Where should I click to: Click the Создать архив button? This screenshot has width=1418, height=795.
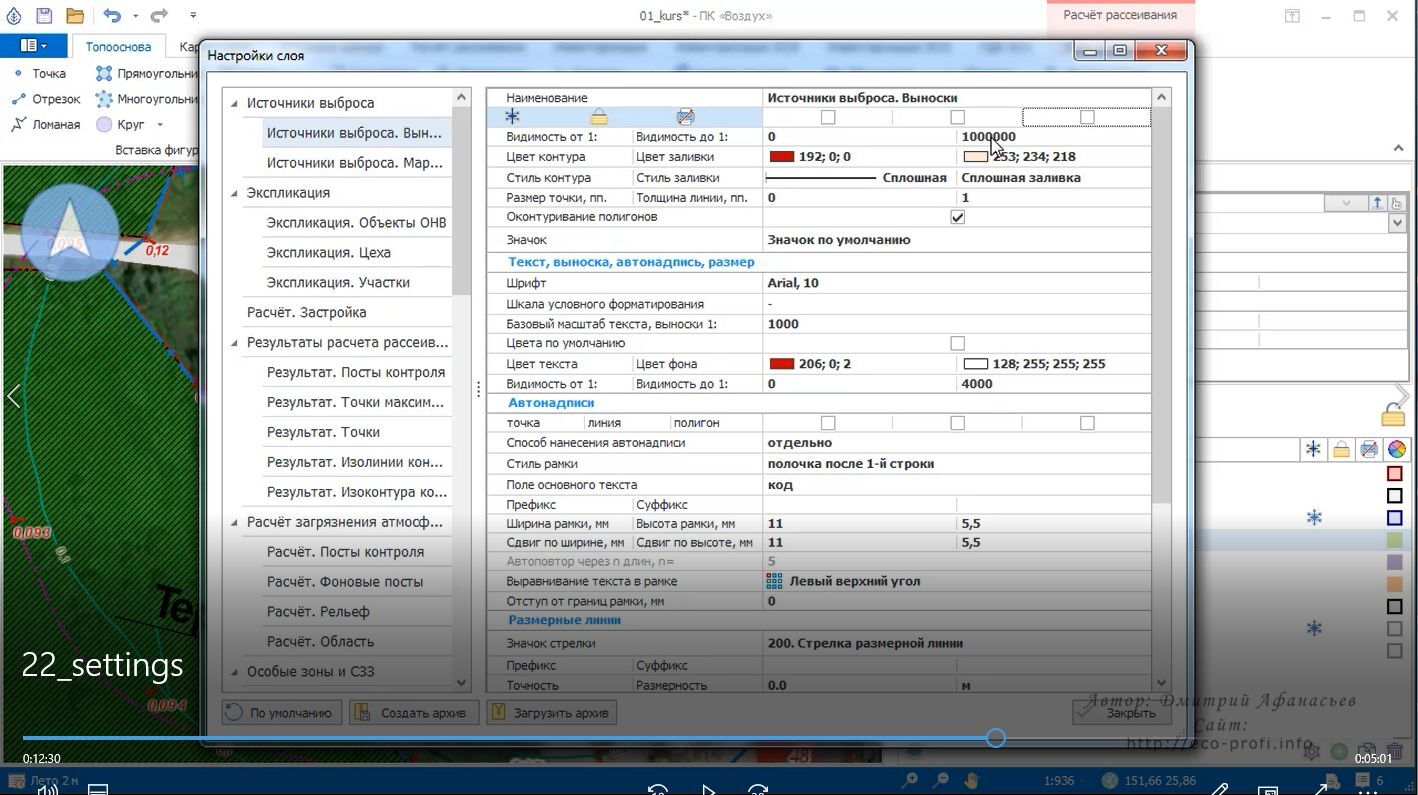[413, 713]
